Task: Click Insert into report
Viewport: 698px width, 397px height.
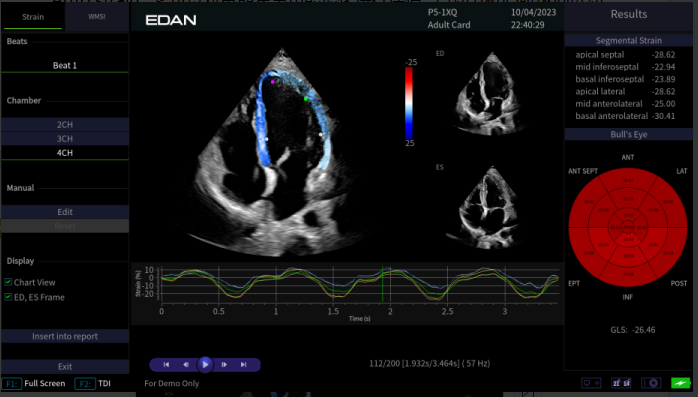Action: click(x=65, y=336)
